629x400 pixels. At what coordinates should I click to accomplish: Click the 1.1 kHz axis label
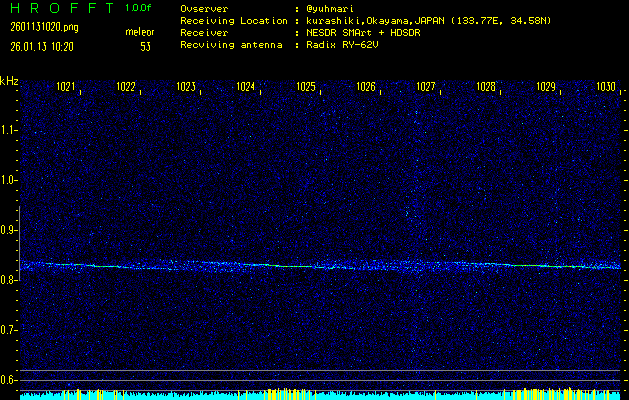pos(9,130)
